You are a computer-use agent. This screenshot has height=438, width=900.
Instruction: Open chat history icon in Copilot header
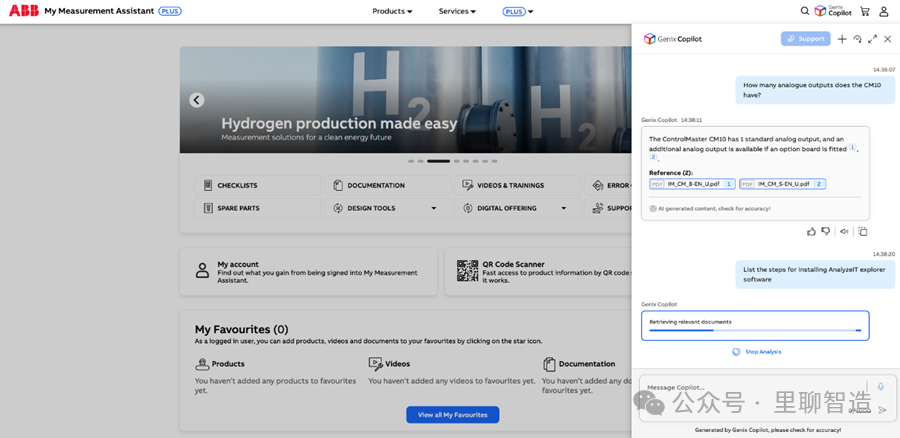coord(857,39)
